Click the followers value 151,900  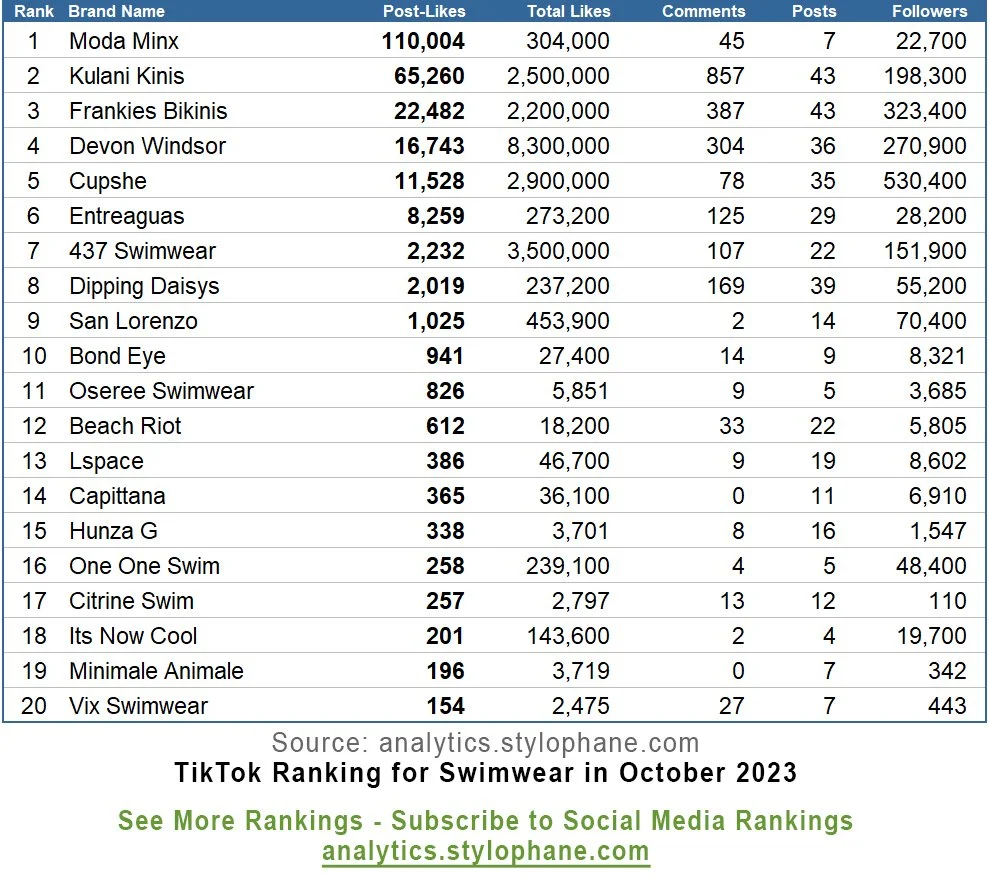pos(925,251)
